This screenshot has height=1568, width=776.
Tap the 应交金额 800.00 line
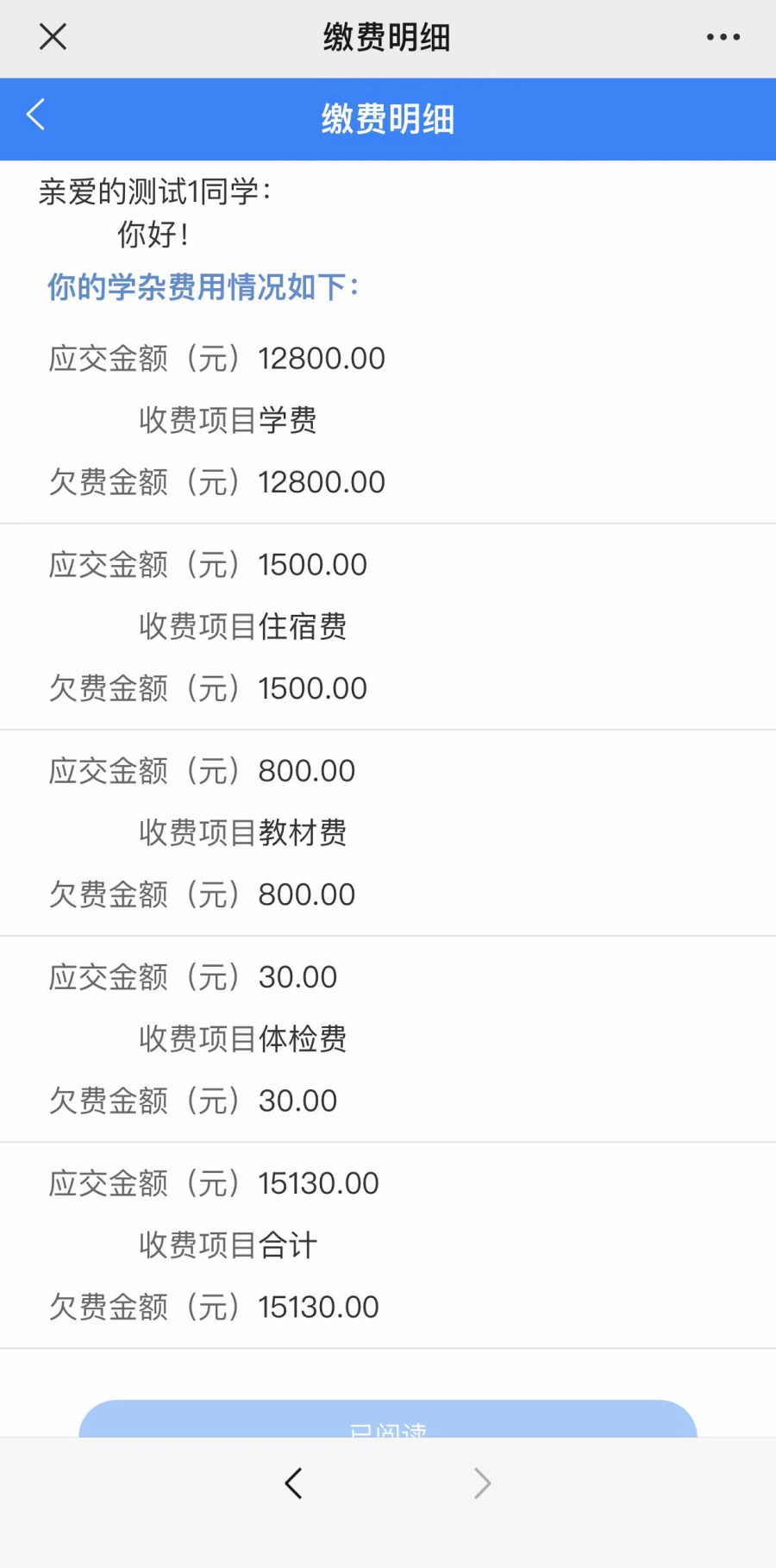[202, 770]
